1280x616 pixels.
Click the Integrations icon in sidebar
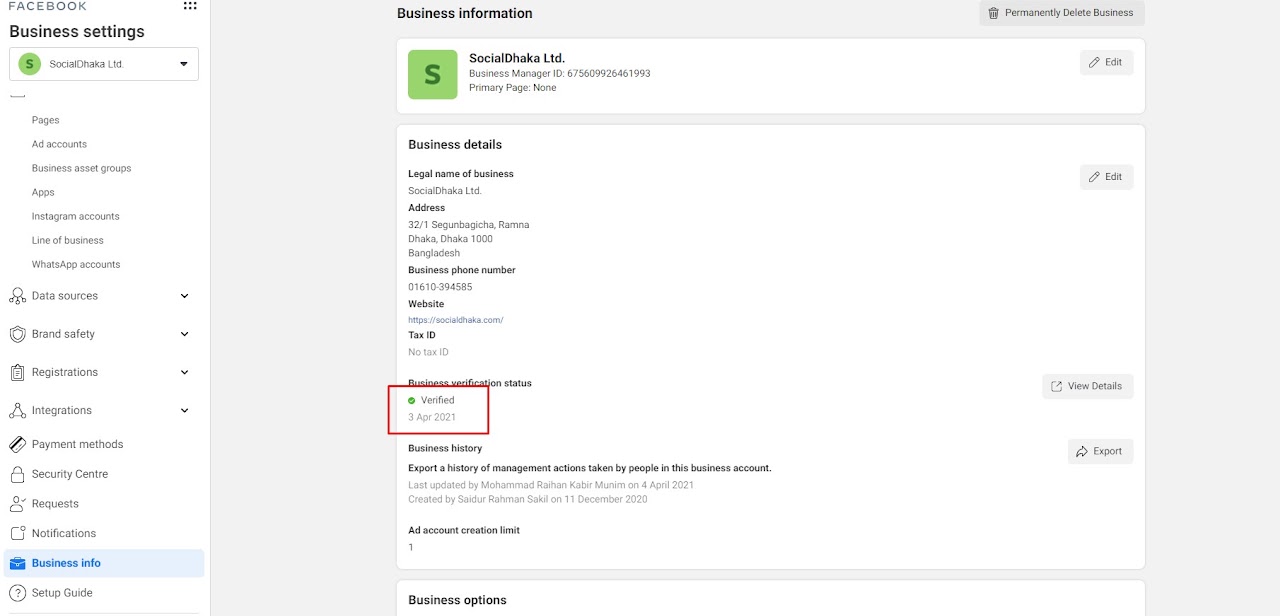click(x=17, y=410)
